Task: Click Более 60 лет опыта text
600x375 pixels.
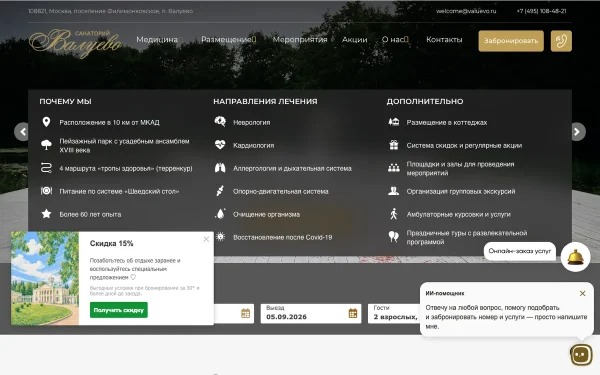Action: (x=90, y=214)
